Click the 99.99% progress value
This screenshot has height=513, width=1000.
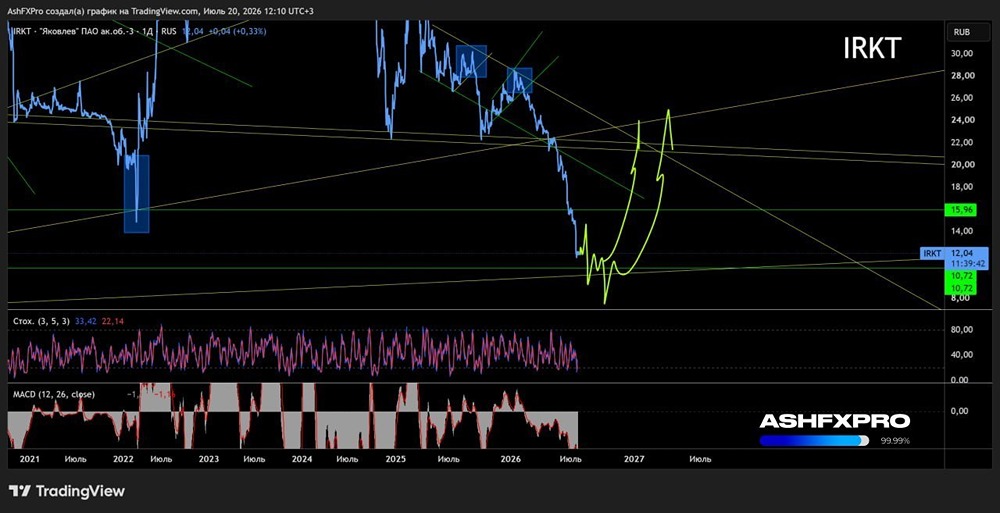coord(895,441)
